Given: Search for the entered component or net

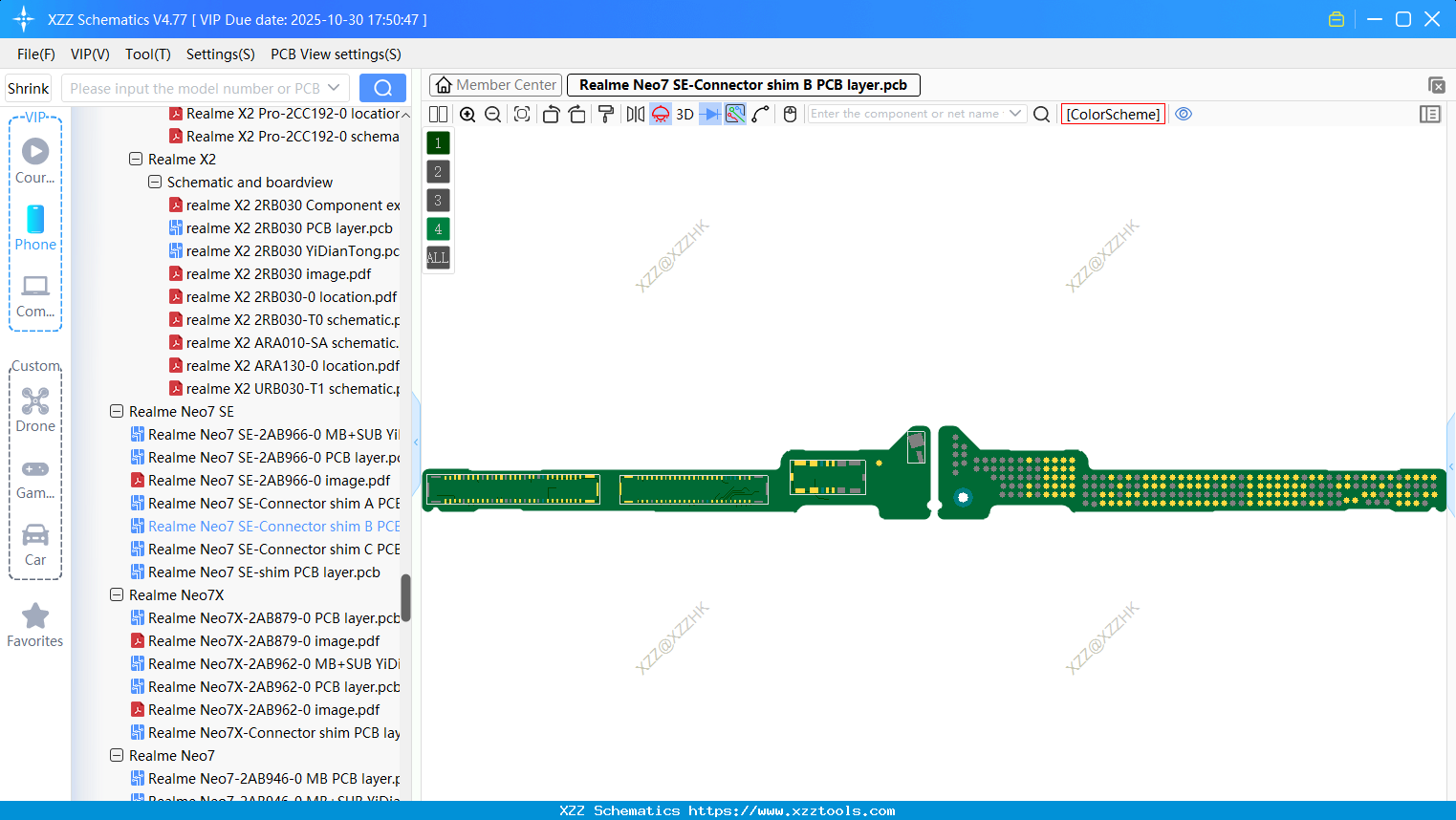Looking at the screenshot, I should click(x=1042, y=115).
